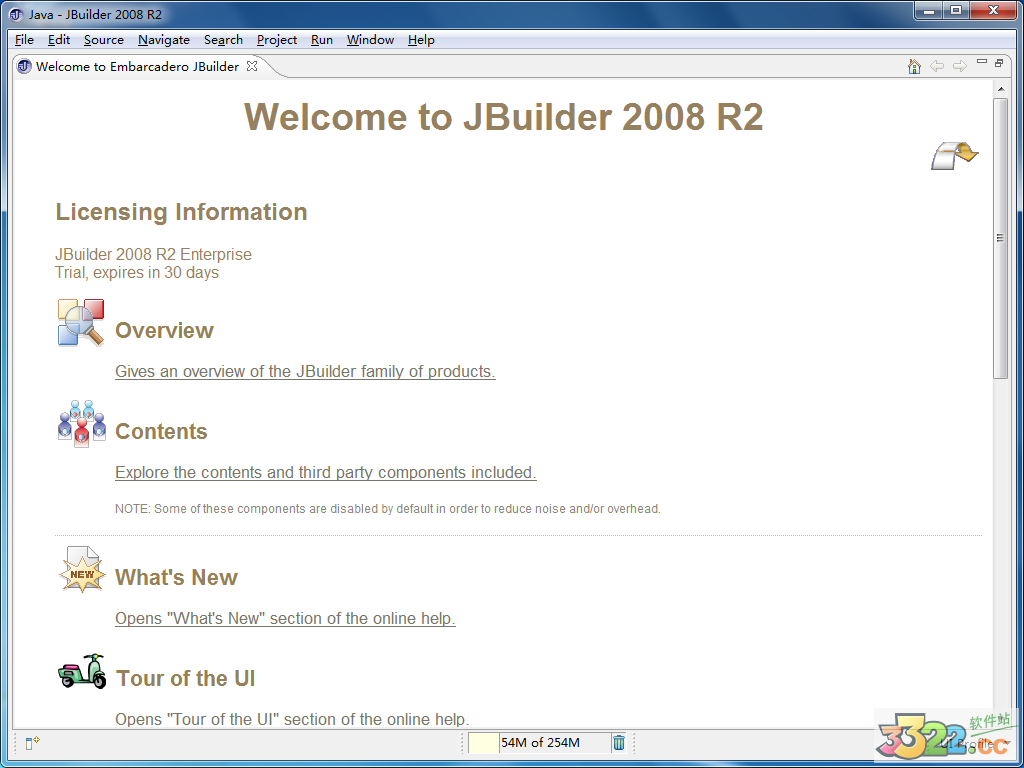This screenshot has height=768, width=1024.
Task: Go to Workbench curved arrow icon
Action: [954, 155]
